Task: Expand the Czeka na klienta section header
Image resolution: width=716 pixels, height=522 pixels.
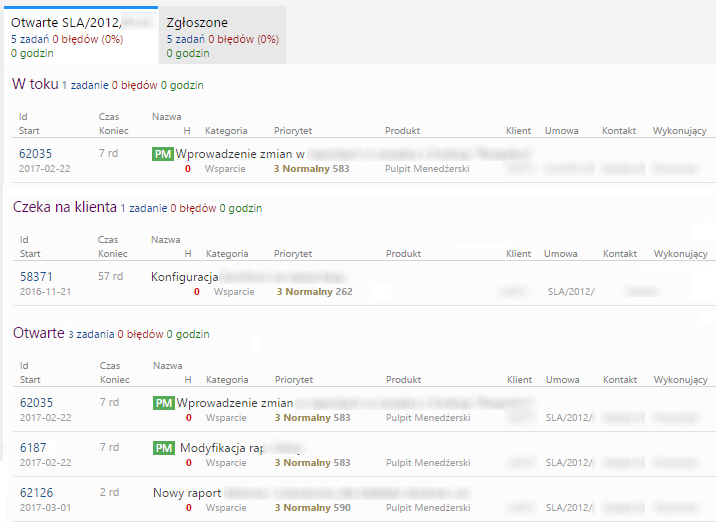Action: point(64,208)
